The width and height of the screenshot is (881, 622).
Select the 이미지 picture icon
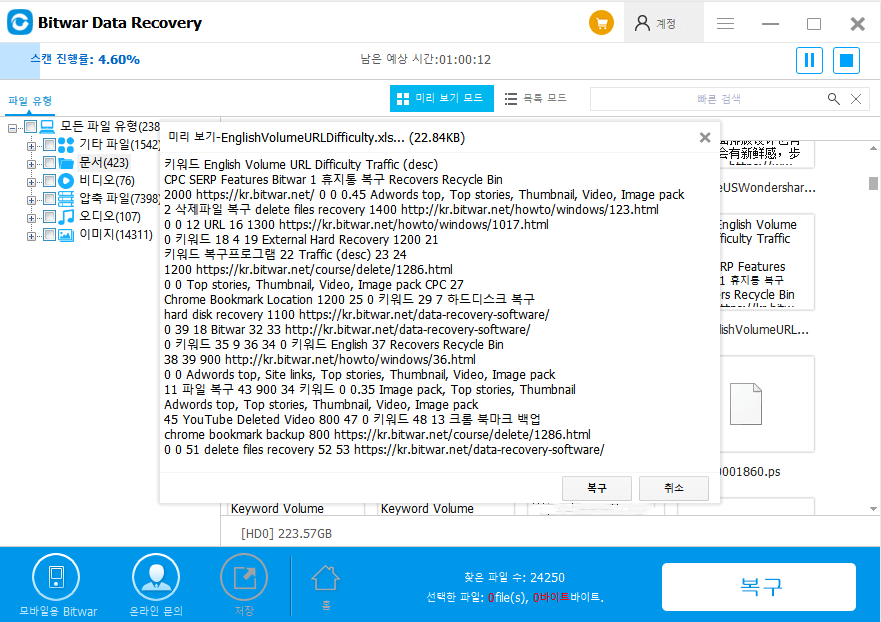66,235
